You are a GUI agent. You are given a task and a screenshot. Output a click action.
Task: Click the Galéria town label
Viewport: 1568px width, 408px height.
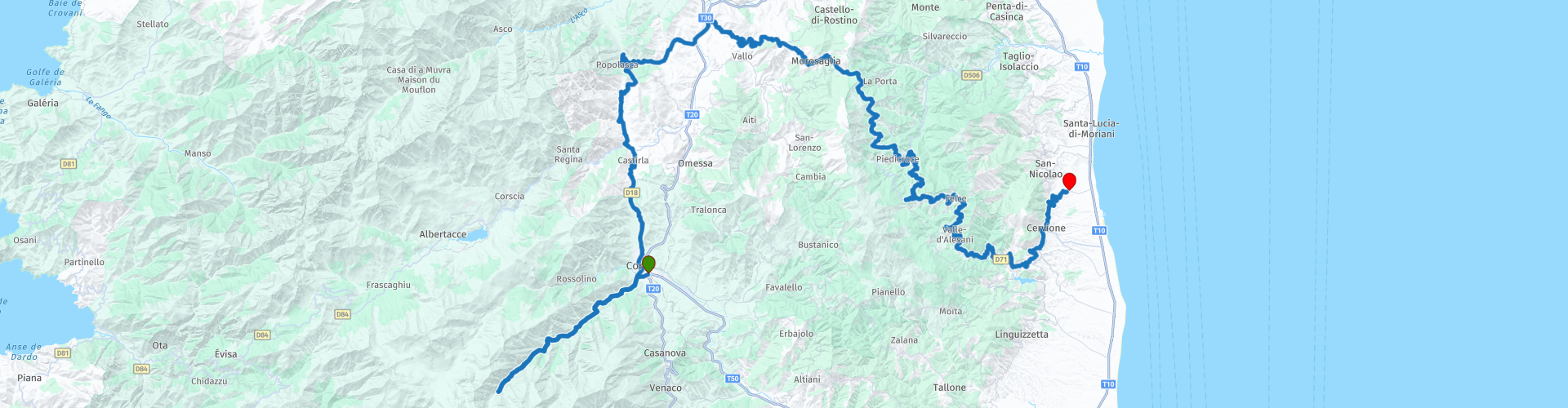[x=42, y=104]
